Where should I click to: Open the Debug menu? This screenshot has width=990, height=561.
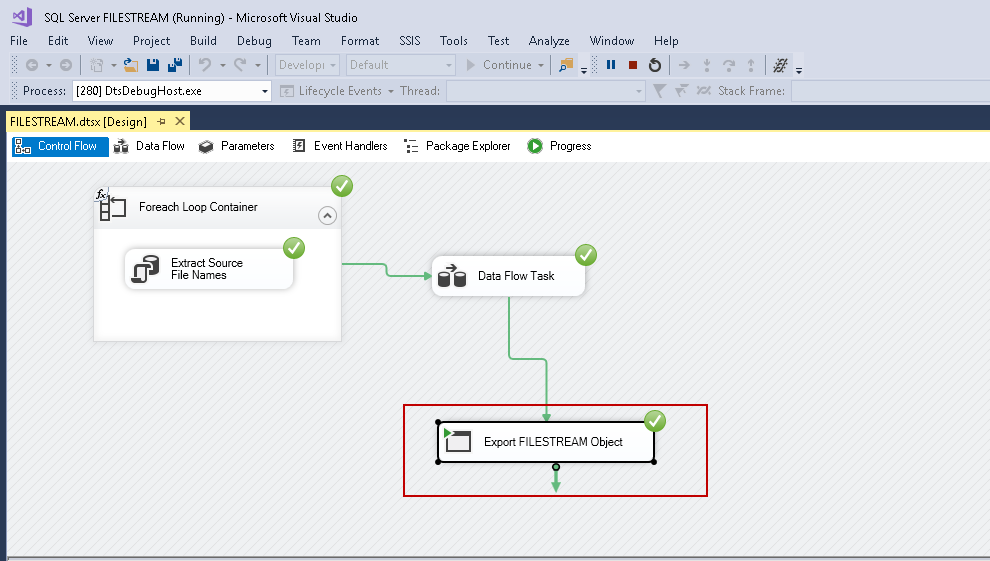(x=254, y=41)
